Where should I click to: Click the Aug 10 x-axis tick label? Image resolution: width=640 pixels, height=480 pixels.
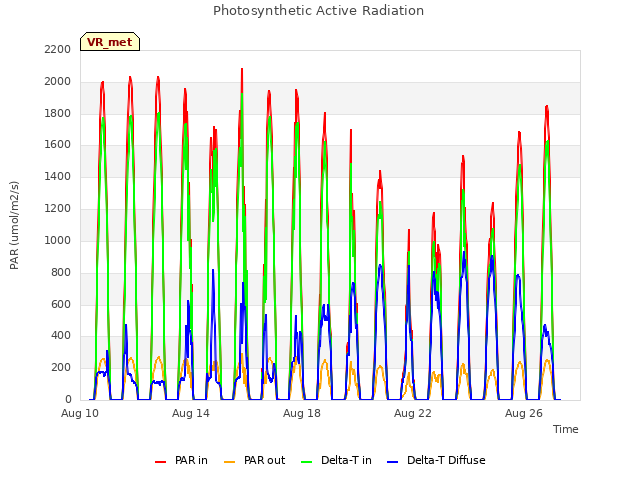coord(80,413)
